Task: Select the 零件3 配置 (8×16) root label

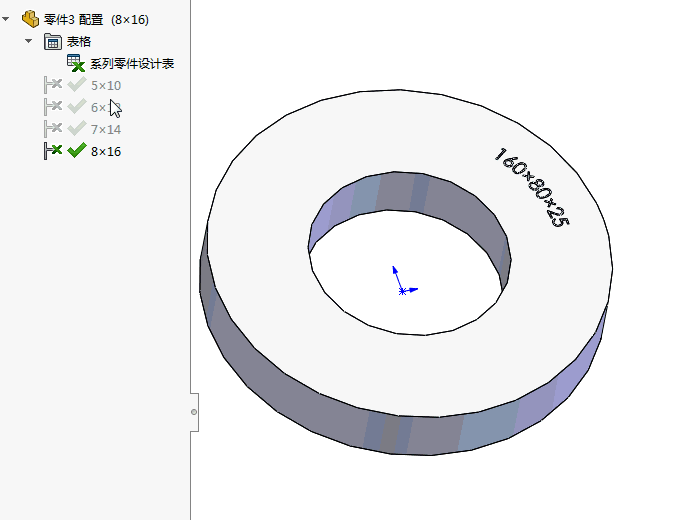Action: (x=96, y=20)
